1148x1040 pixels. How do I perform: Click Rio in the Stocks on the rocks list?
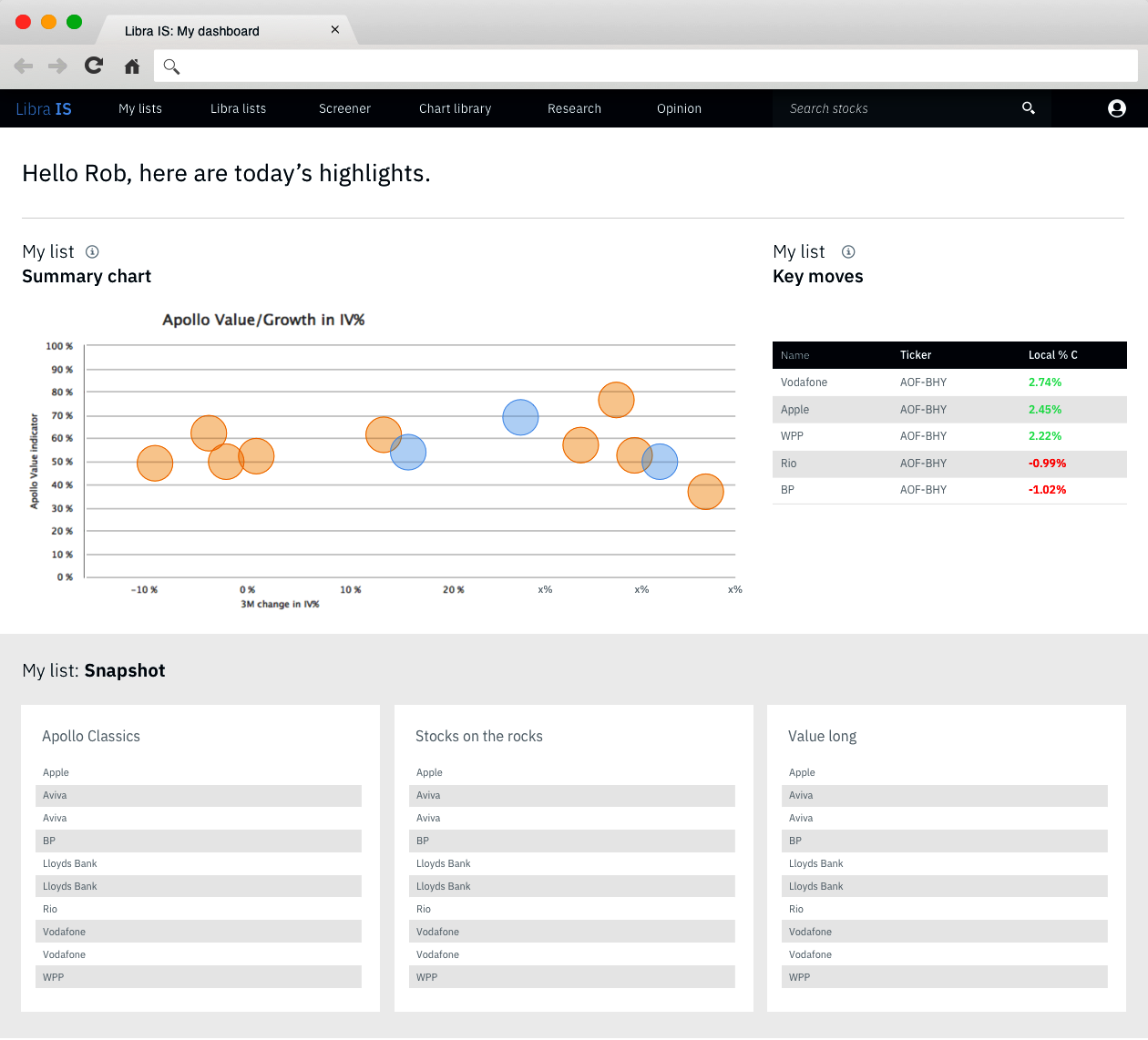pyautogui.click(x=424, y=909)
